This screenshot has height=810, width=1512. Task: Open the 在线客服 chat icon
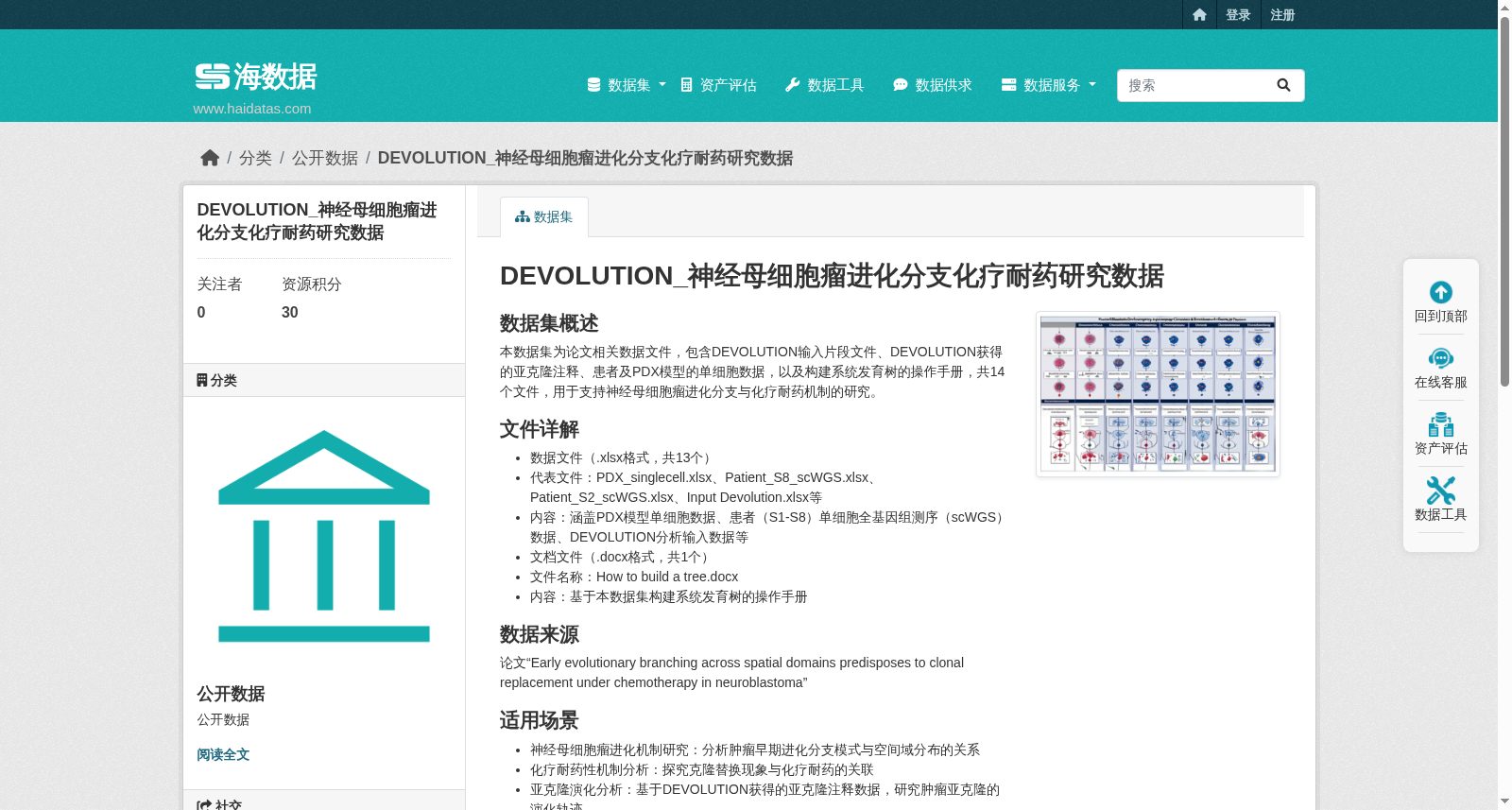click(x=1441, y=358)
